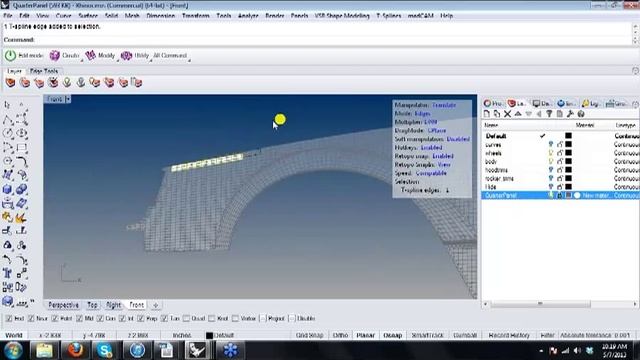Toggle Grid Snap in status bar

pyautogui.click(x=309, y=336)
